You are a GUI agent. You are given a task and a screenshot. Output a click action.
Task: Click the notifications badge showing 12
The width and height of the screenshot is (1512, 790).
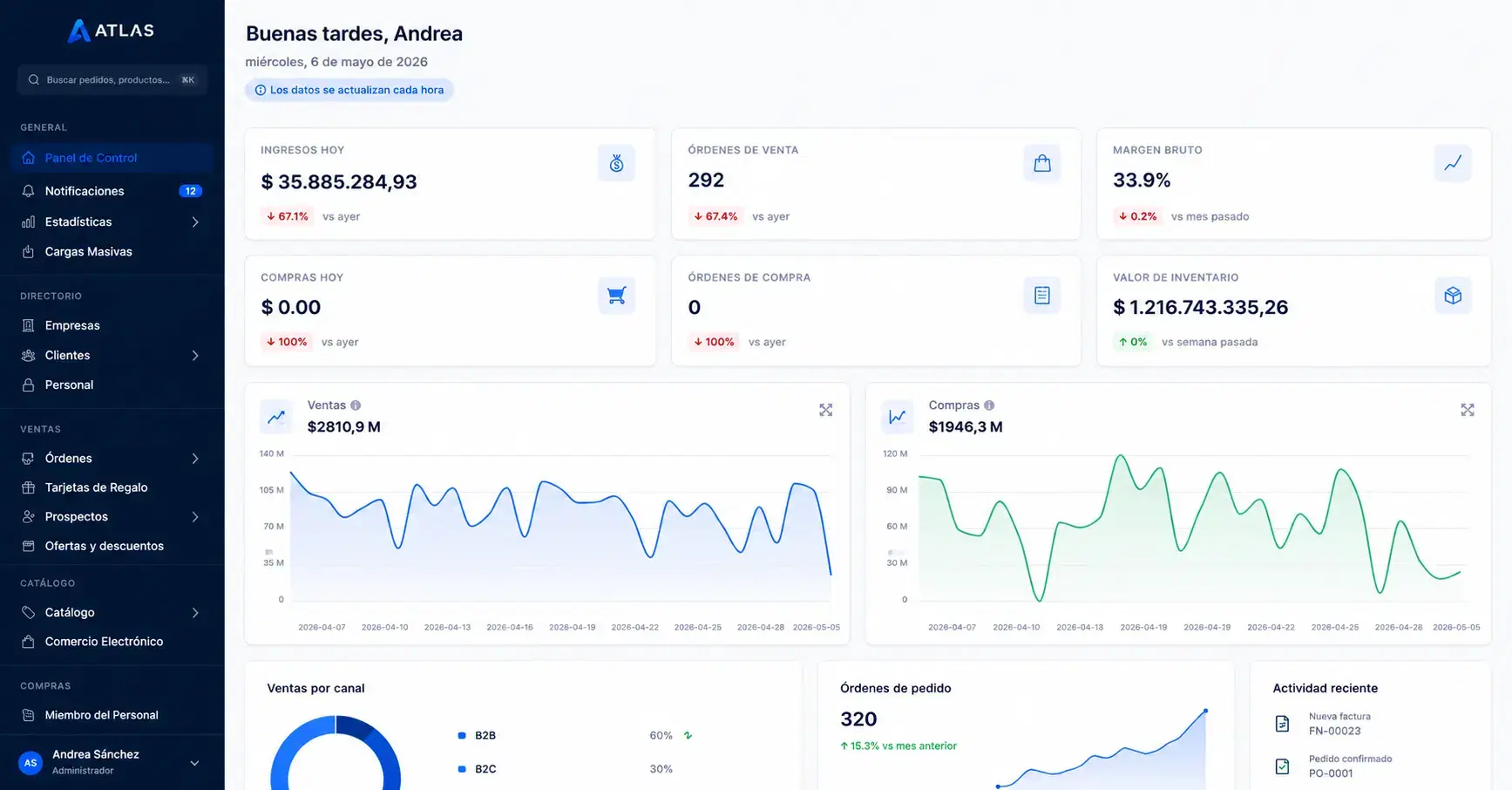(x=190, y=191)
